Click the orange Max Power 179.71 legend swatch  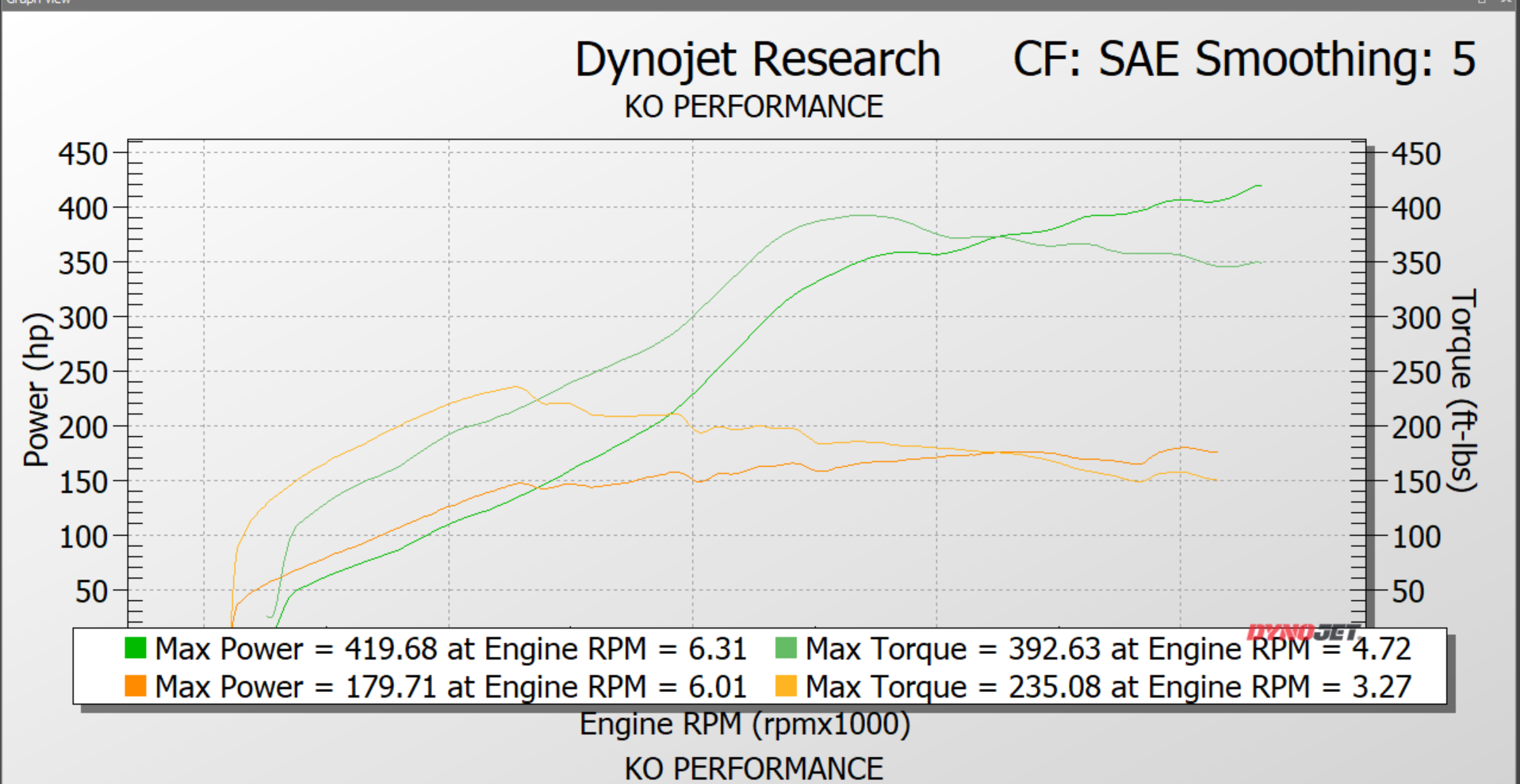pos(136,686)
